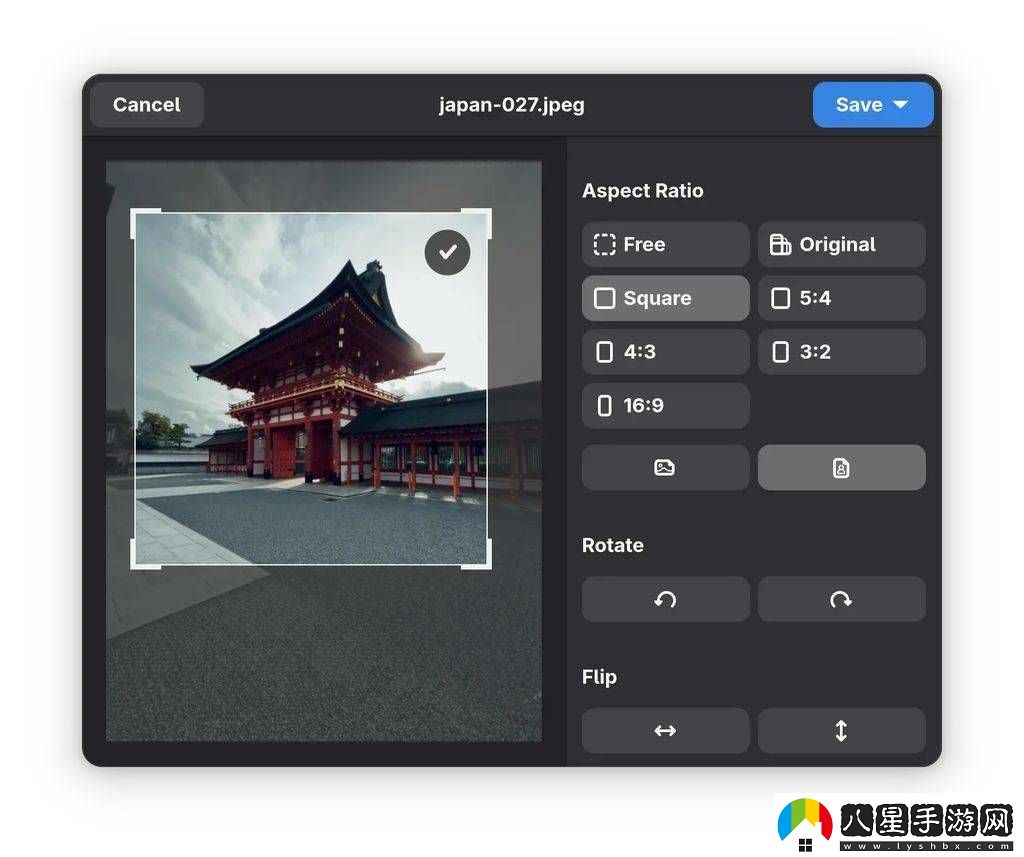This screenshot has width=1024, height=857.
Task: Open the Save dropdown arrow
Action: pos(901,105)
